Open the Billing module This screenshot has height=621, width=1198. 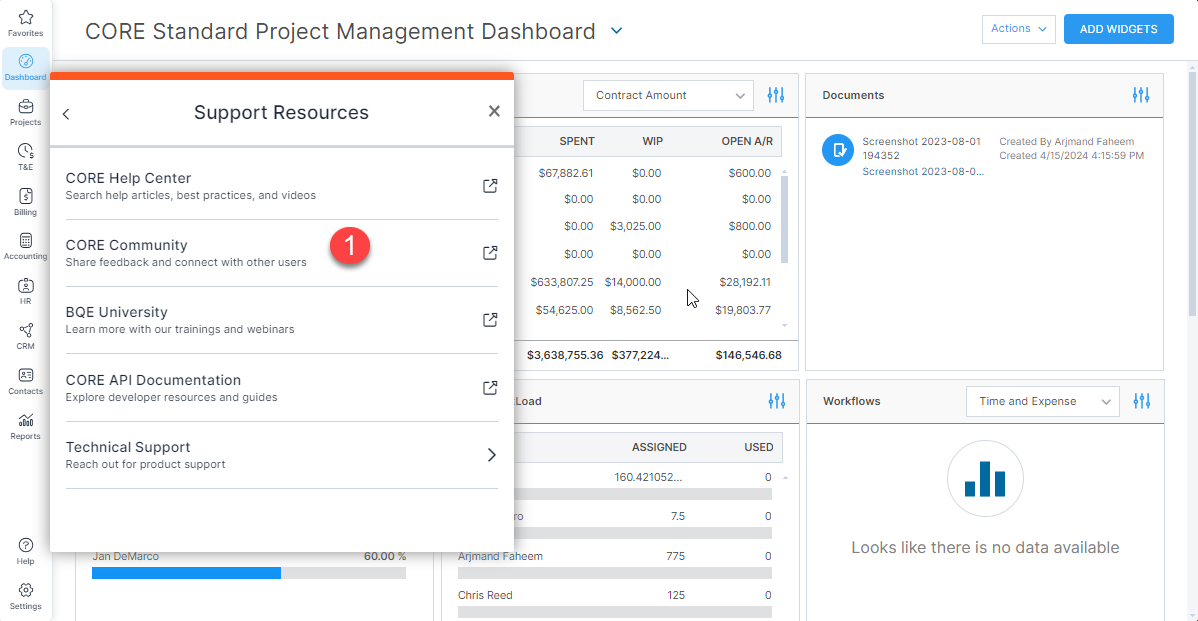click(x=25, y=202)
